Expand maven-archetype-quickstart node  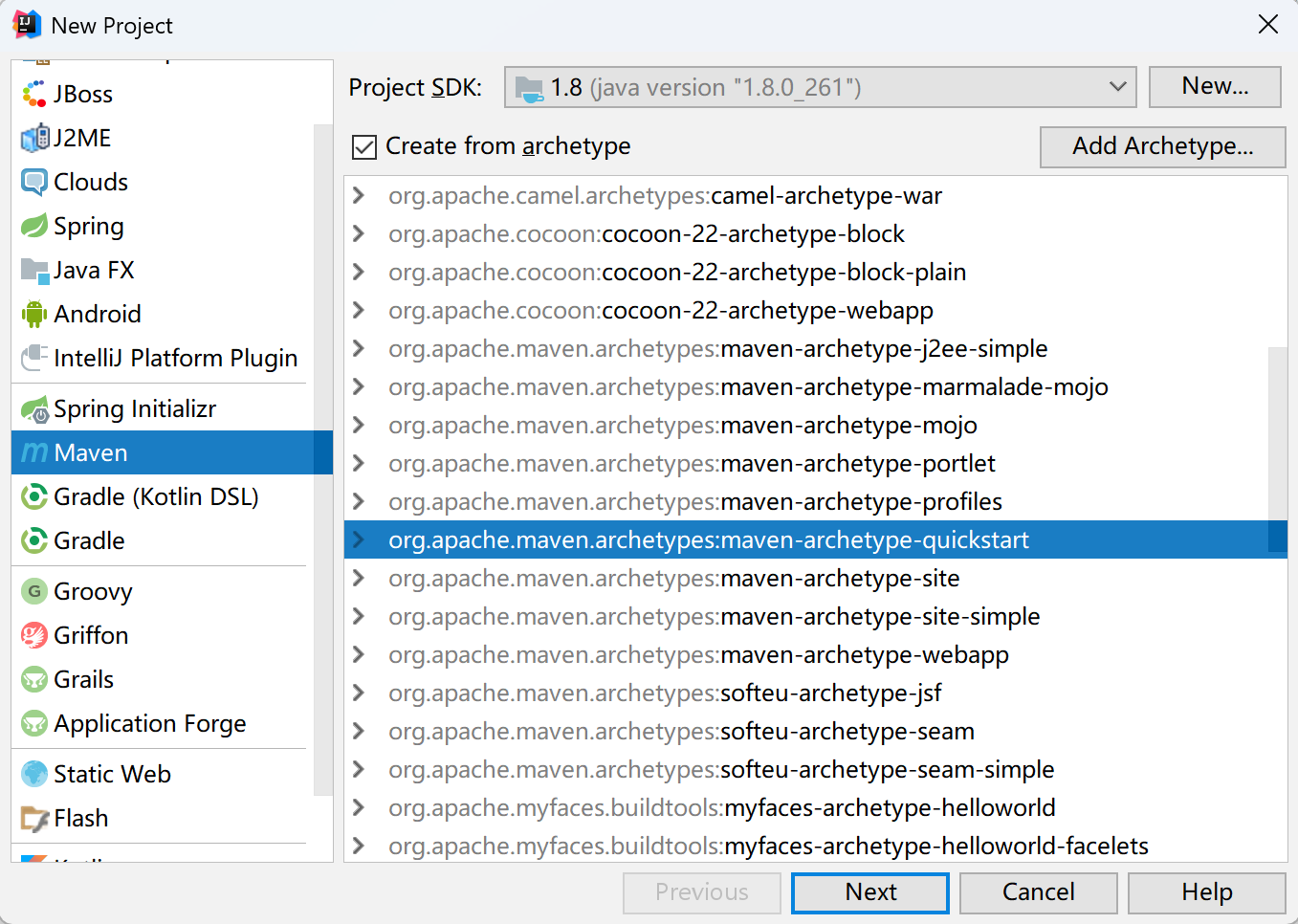(x=359, y=539)
